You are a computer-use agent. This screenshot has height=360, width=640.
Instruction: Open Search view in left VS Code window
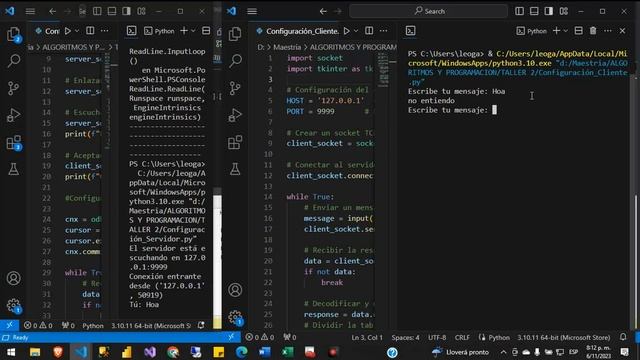coord(13,61)
